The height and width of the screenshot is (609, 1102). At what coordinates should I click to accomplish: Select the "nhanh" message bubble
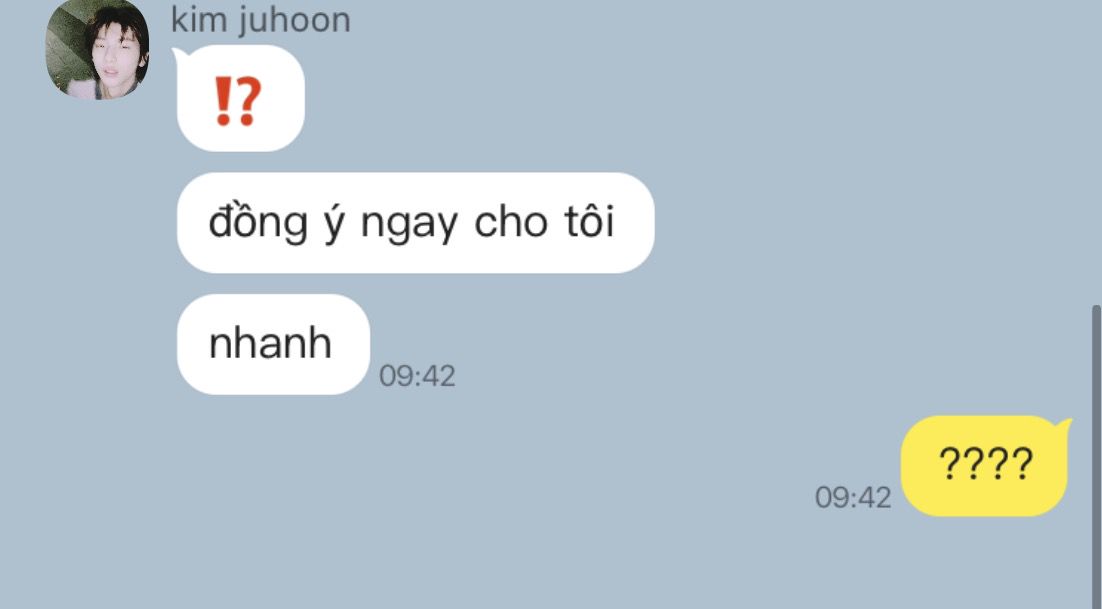[273, 344]
